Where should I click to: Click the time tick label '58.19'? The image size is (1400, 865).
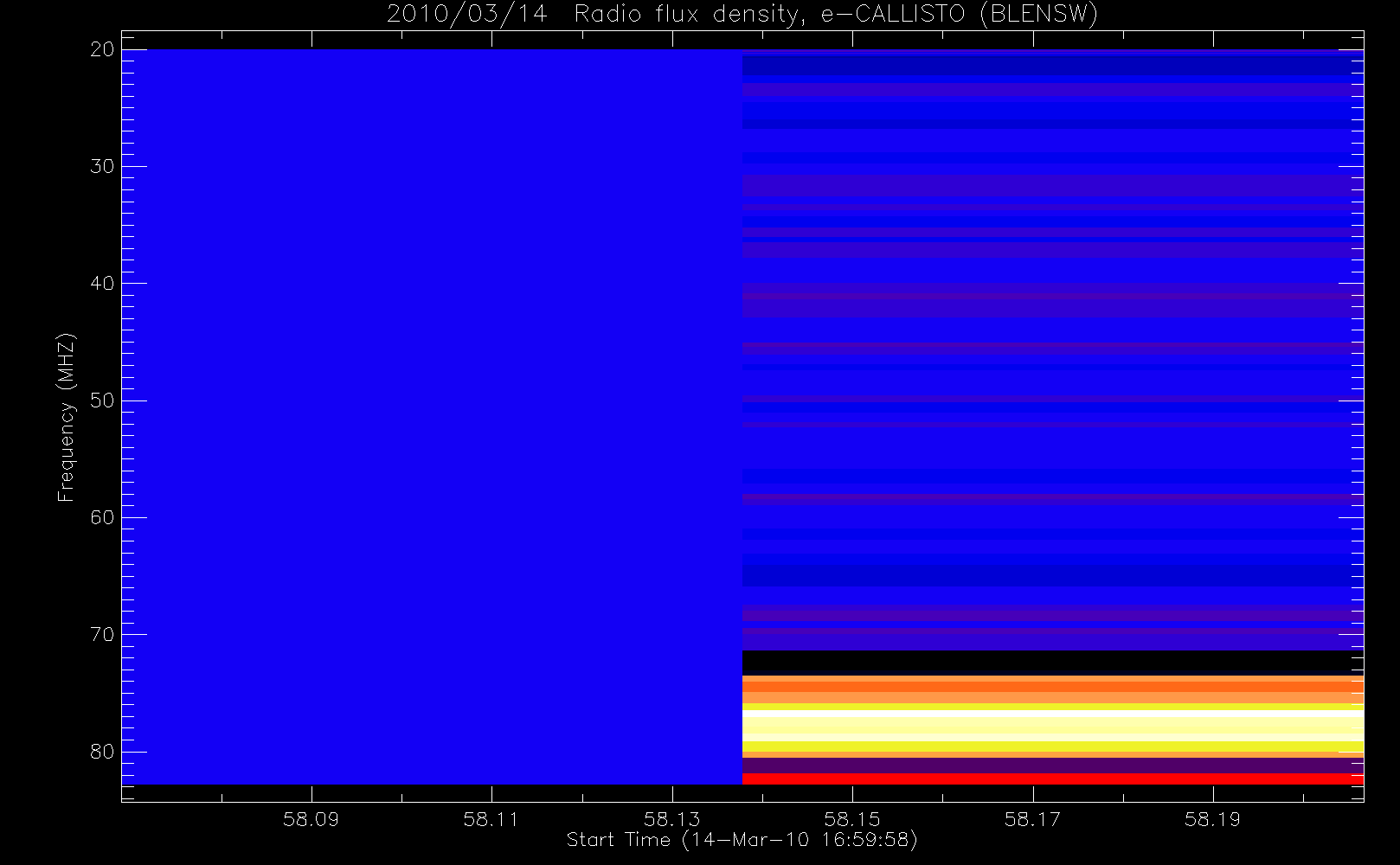[x=1213, y=818]
